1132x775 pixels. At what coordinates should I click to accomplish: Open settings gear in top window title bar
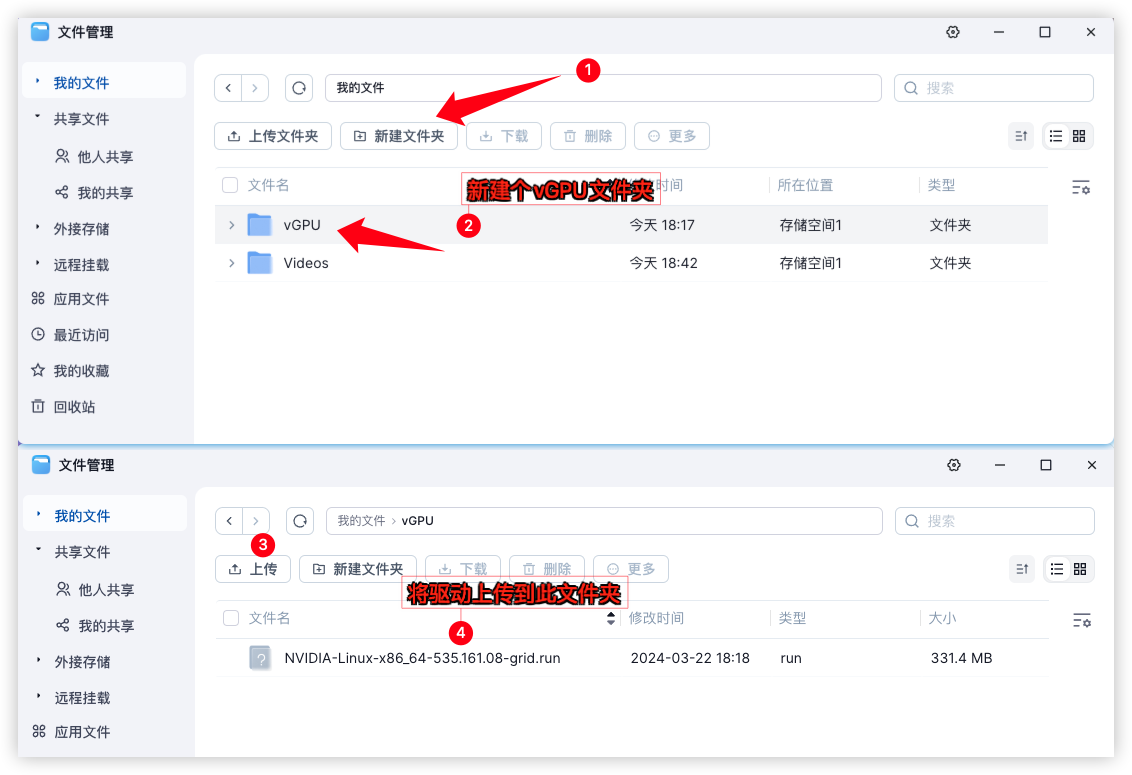pyautogui.click(x=953, y=32)
